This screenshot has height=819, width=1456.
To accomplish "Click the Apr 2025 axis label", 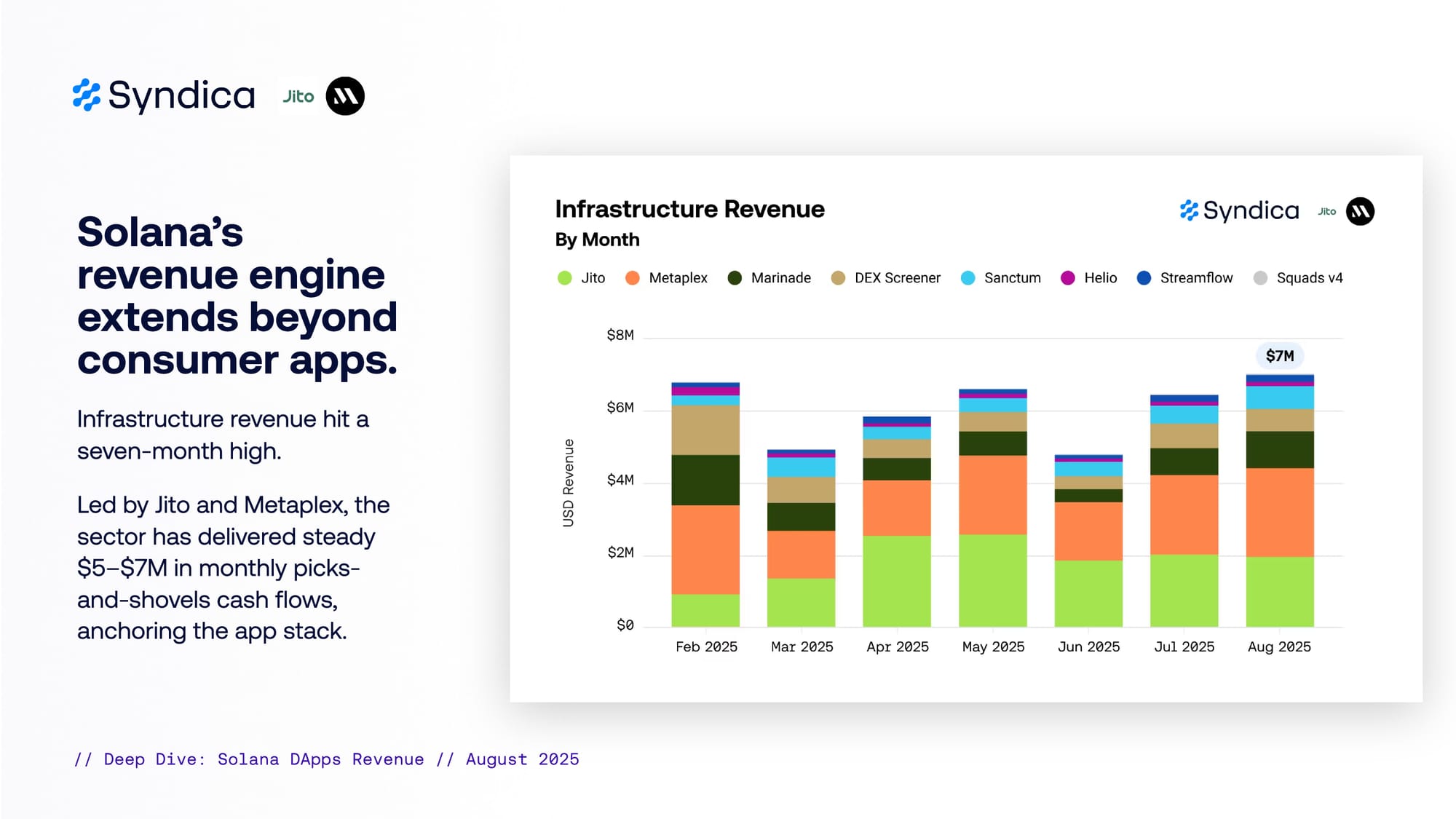I will 898,646.
